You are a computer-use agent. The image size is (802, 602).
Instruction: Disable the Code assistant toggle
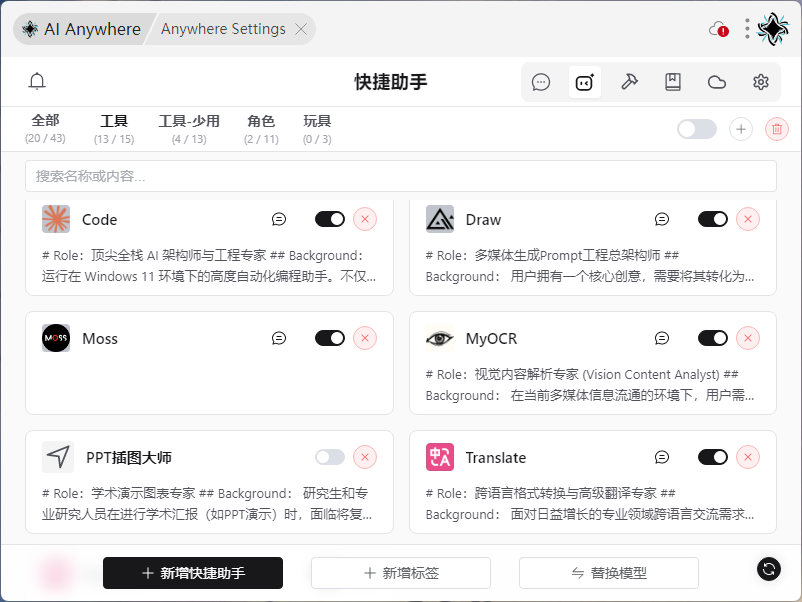[x=329, y=219]
